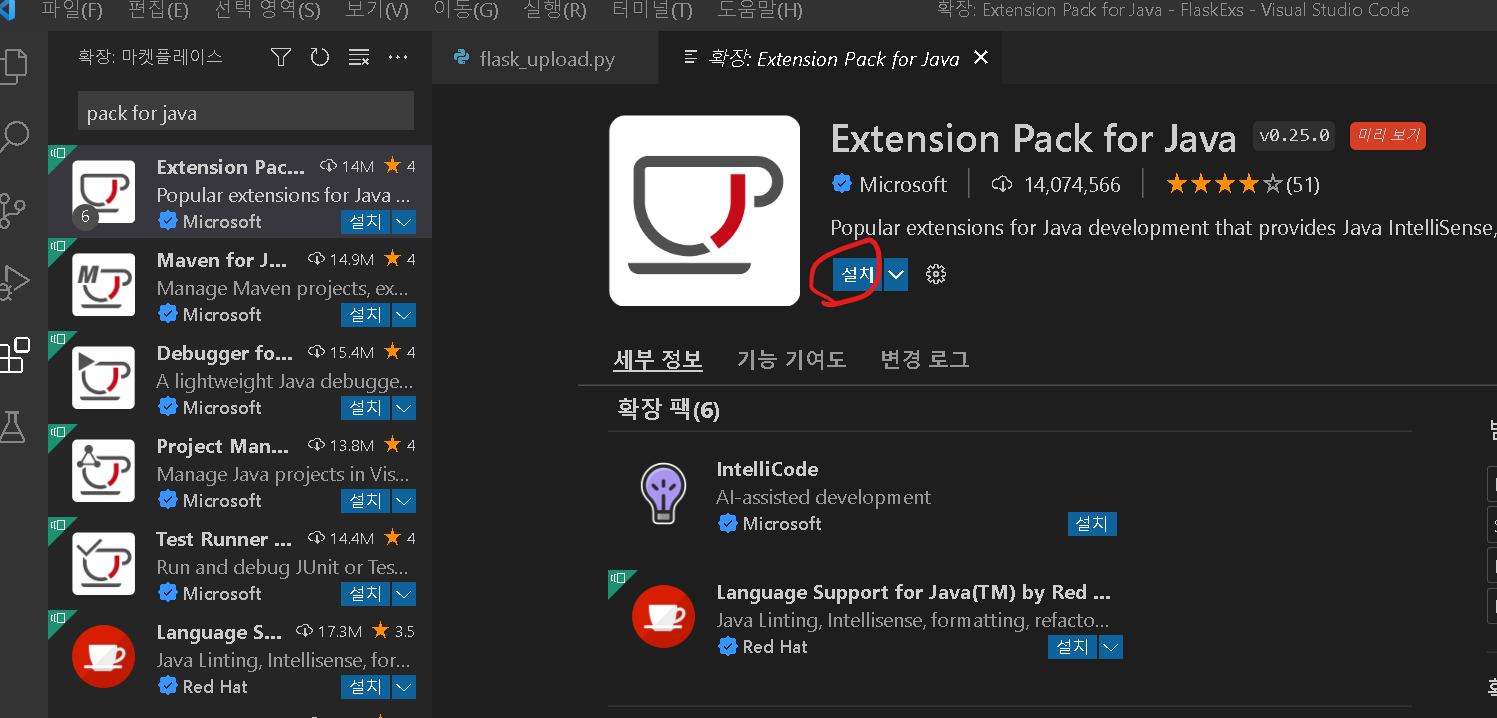The height and width of the screenshot is (718, 1497).
Task: Open the 보기(V) menu
Action: [377, 11]
